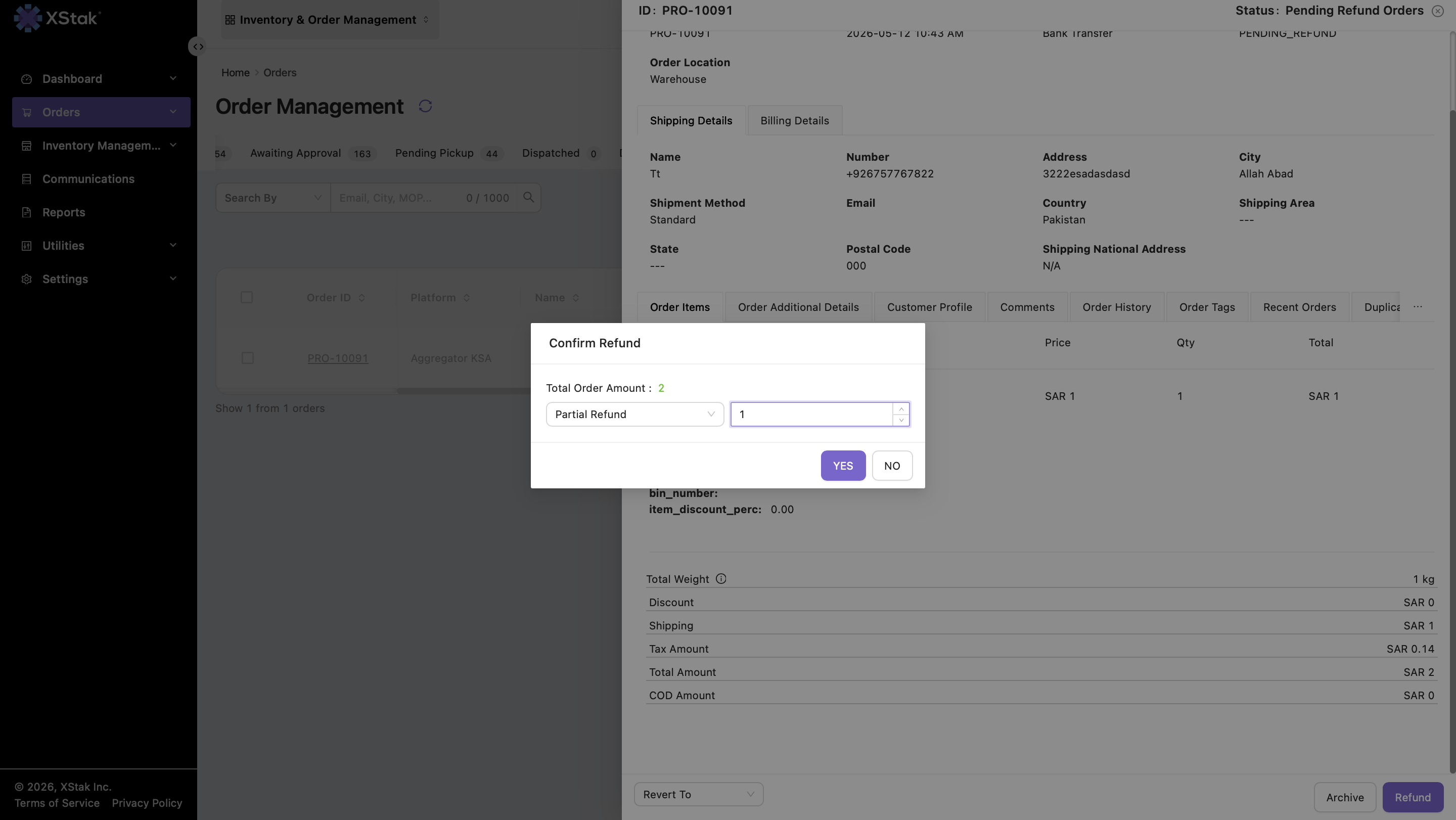Click the XStak logo icon
1456x820 pixels.
[x=27, y=18]
